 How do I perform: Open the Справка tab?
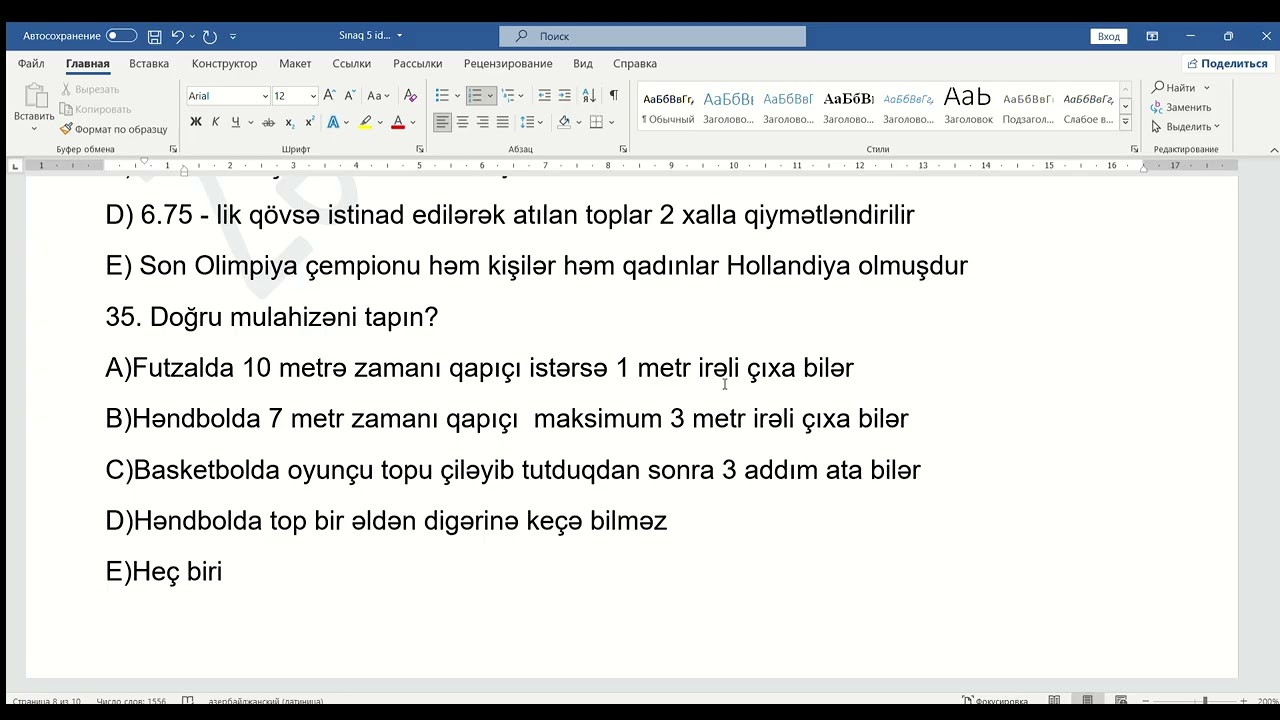pos(635,63)
